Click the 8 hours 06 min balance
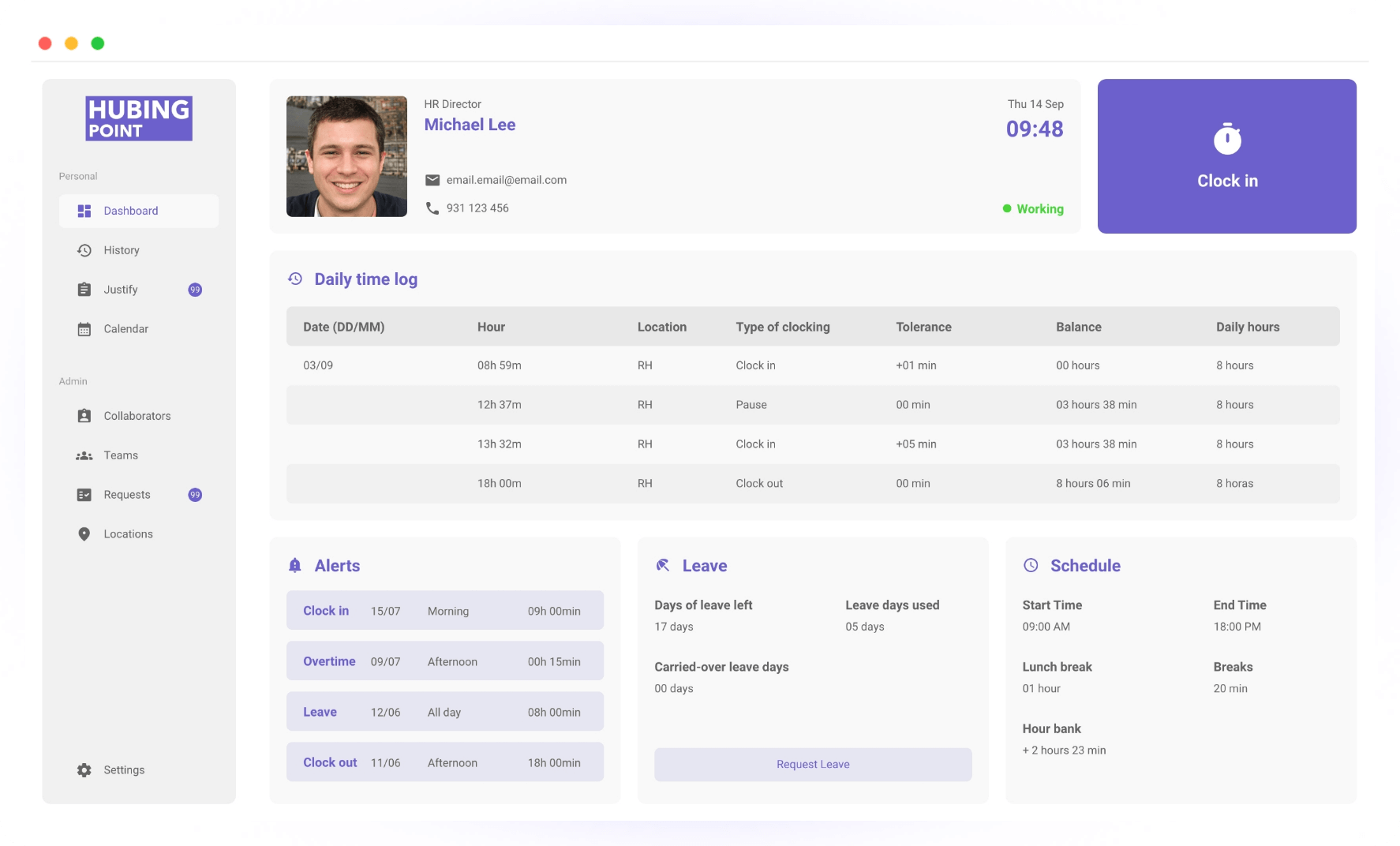This screenshot has width=1400, height=846. point(1093,484)
